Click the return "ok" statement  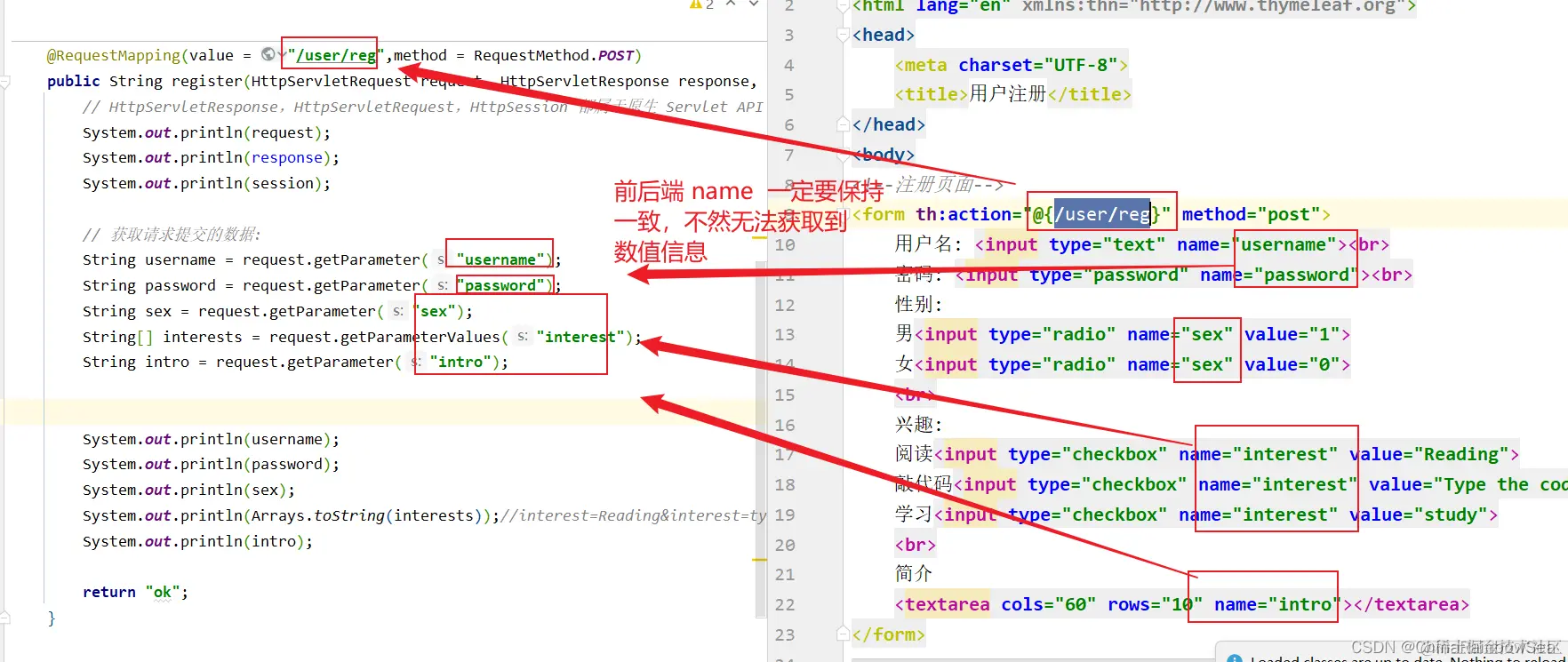tap(135, 592)
